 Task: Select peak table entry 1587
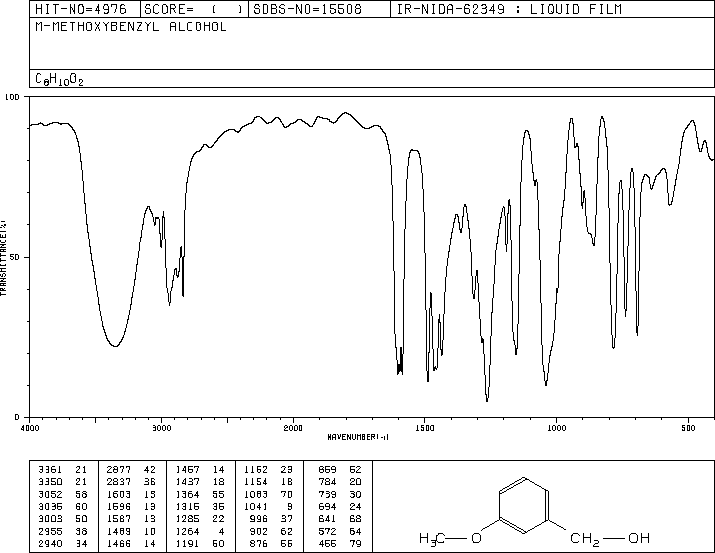coord(119,519)
